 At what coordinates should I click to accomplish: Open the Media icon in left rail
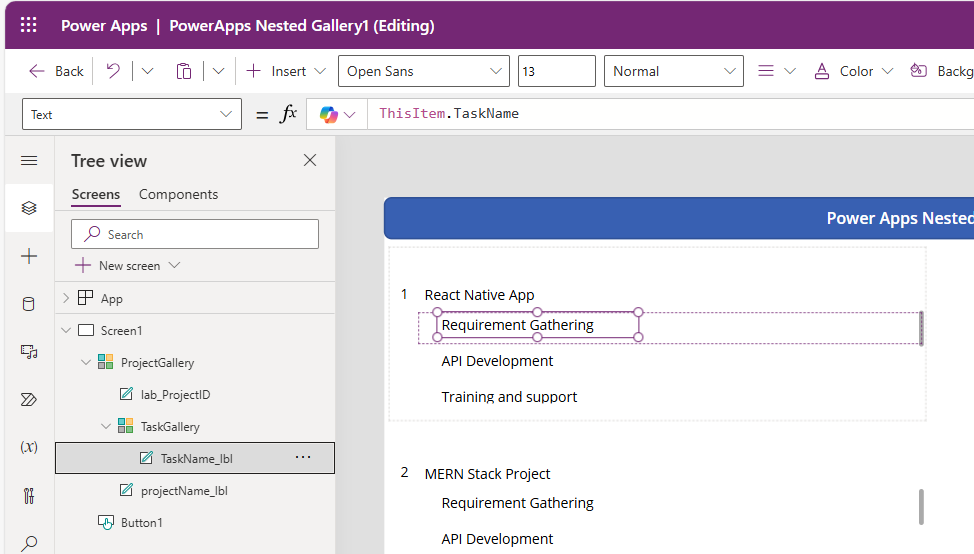click(29, 352)
